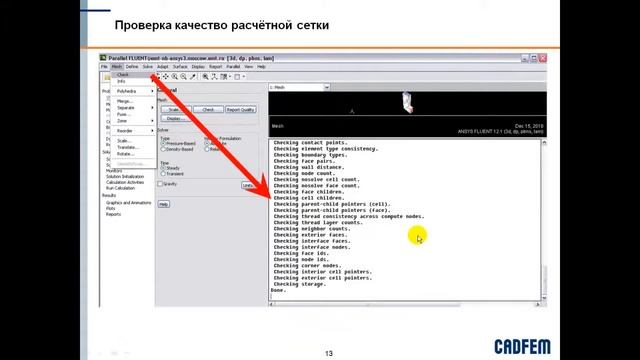Click the 'Checking storage.' console line

(300, 284)
